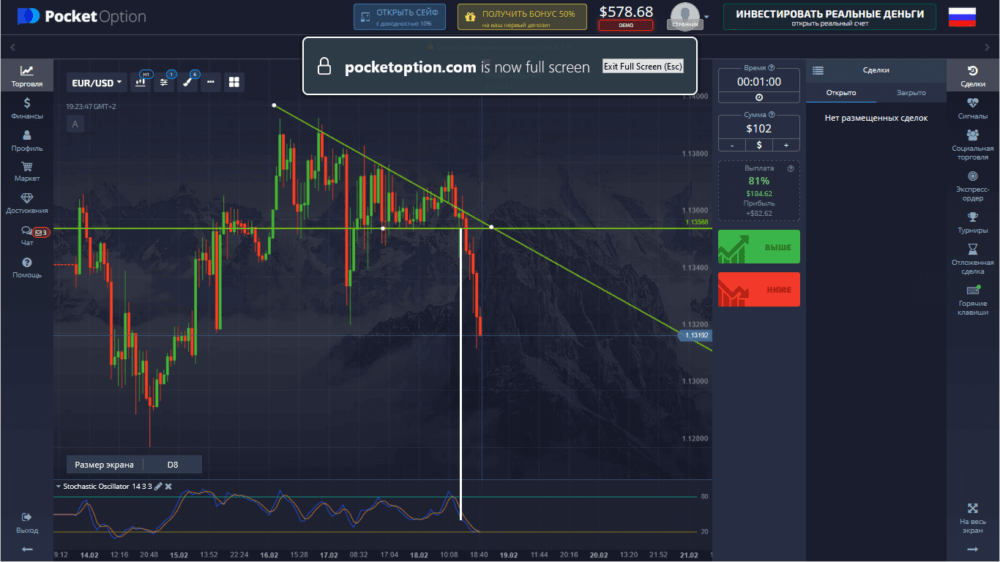This screenshot has width=1000, height=562.
Task: Click the green ВЫШЕ buy button
Action: (759, 248)
